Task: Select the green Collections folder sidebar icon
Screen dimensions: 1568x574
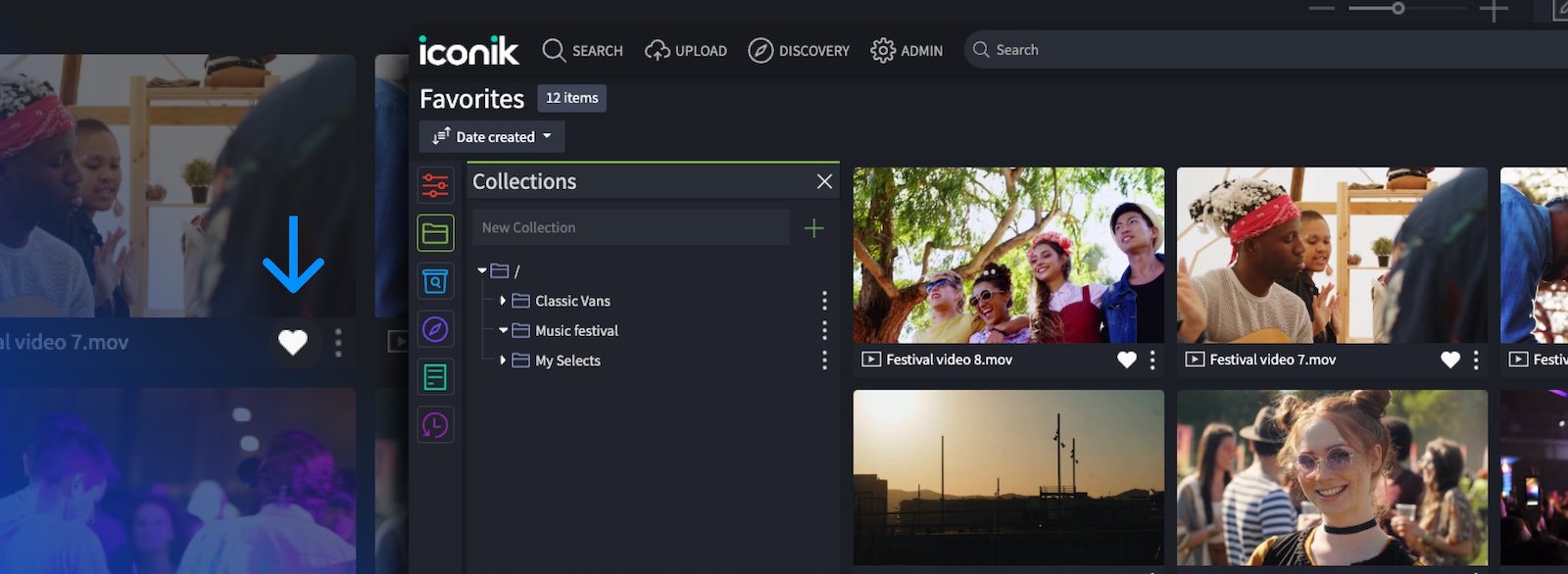Action: [435, 233]
